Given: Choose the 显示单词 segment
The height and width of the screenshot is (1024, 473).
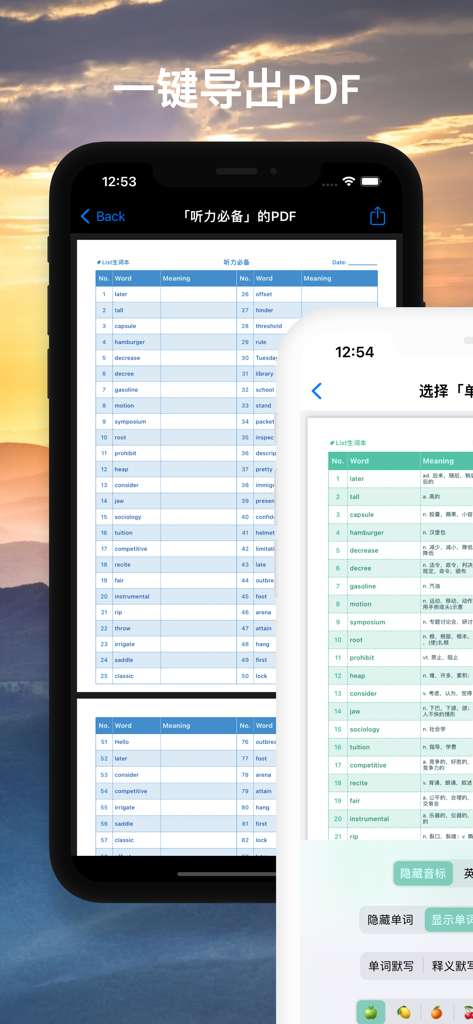Looking at the screenshot, I should tap(449, 920).
